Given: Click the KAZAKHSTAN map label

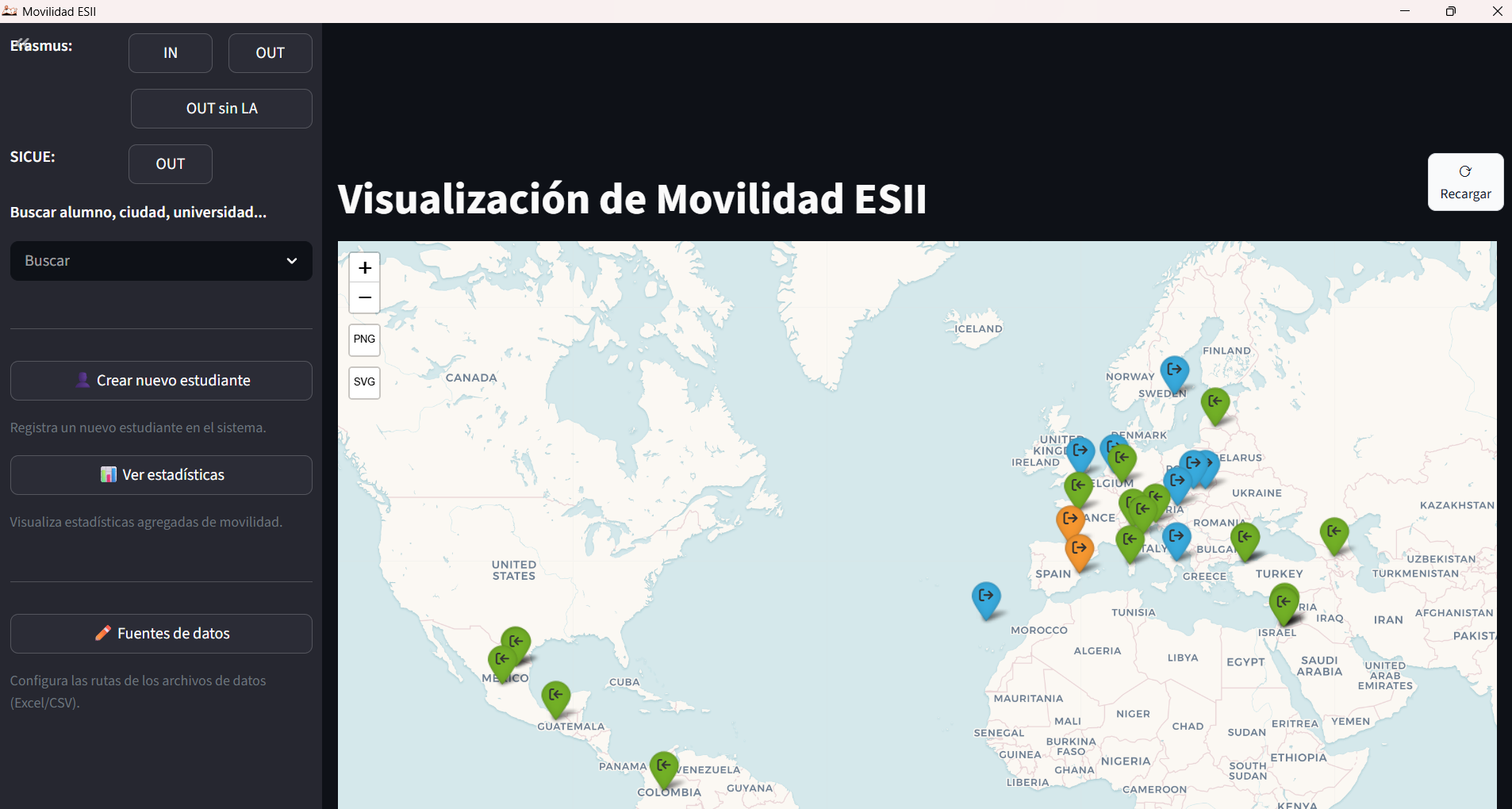Looking at the screenshot, I should [1456, 505].
